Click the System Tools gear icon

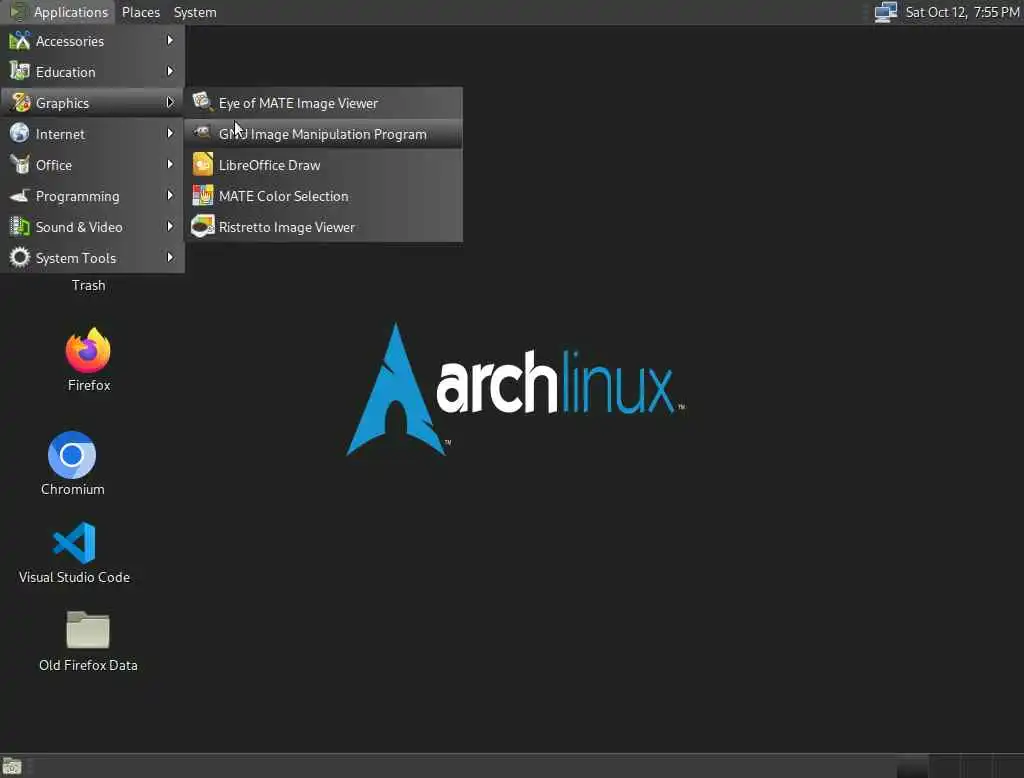[20, 257]
